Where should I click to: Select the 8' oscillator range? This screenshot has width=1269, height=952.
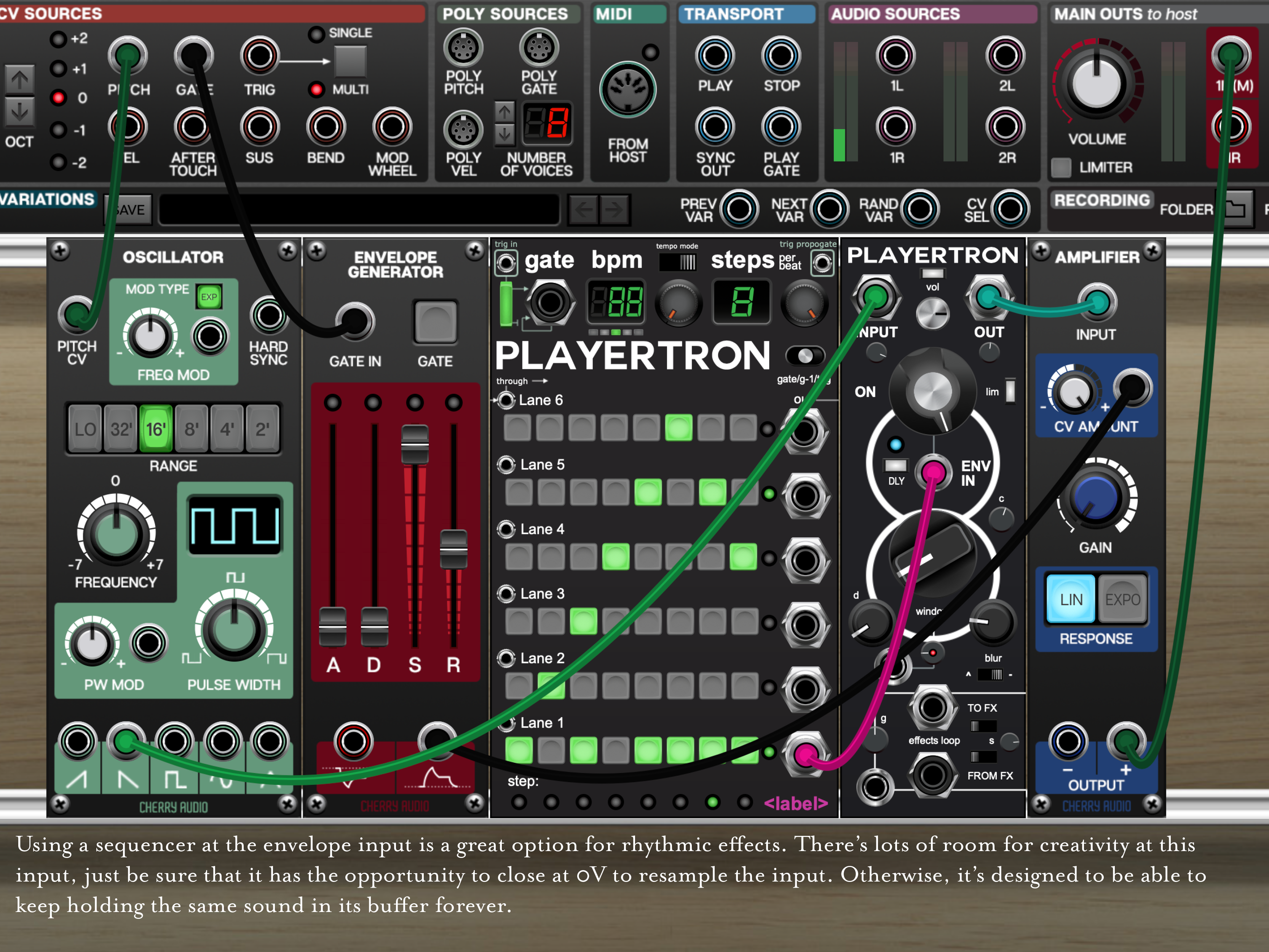[x=192, y=429]
